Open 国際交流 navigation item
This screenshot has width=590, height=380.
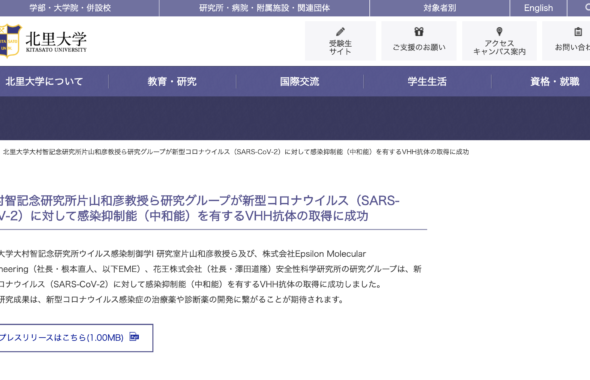pos(300,81)
